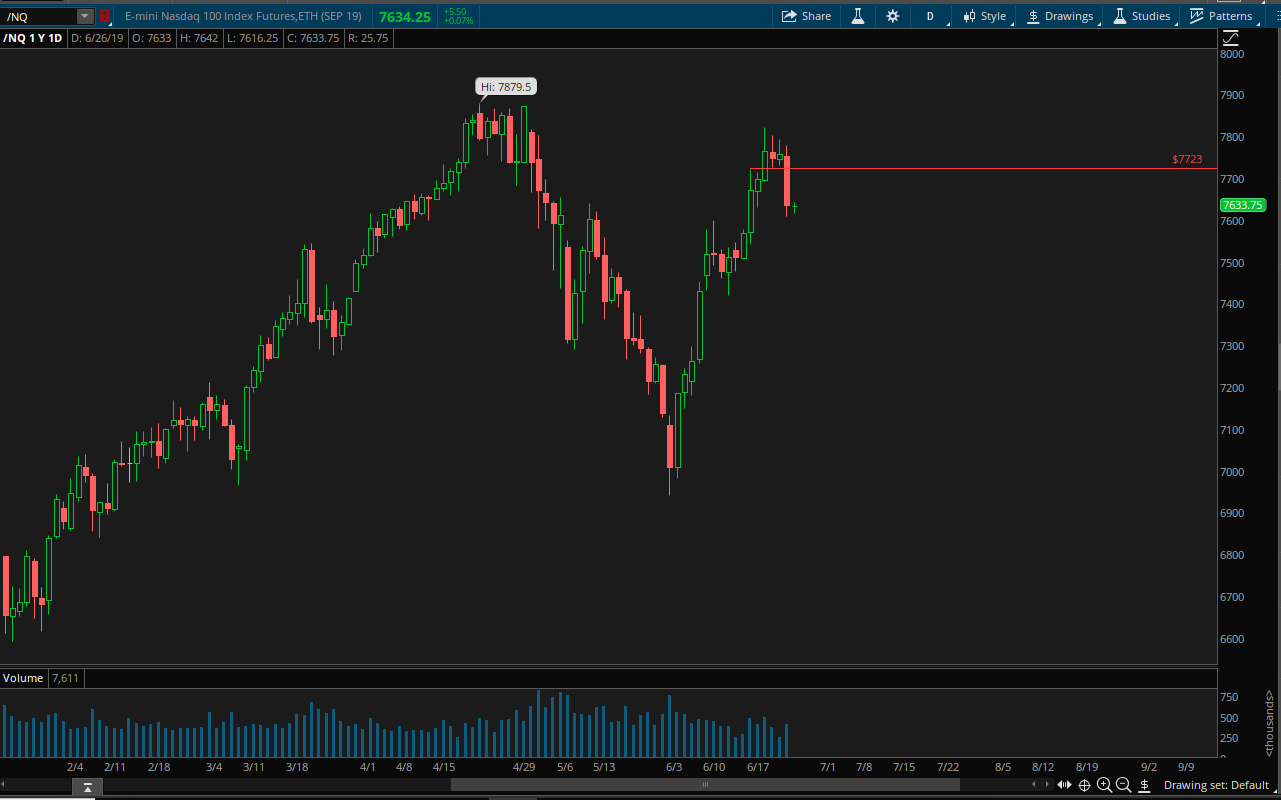Click the $7723 price level label

[1187, 159]
